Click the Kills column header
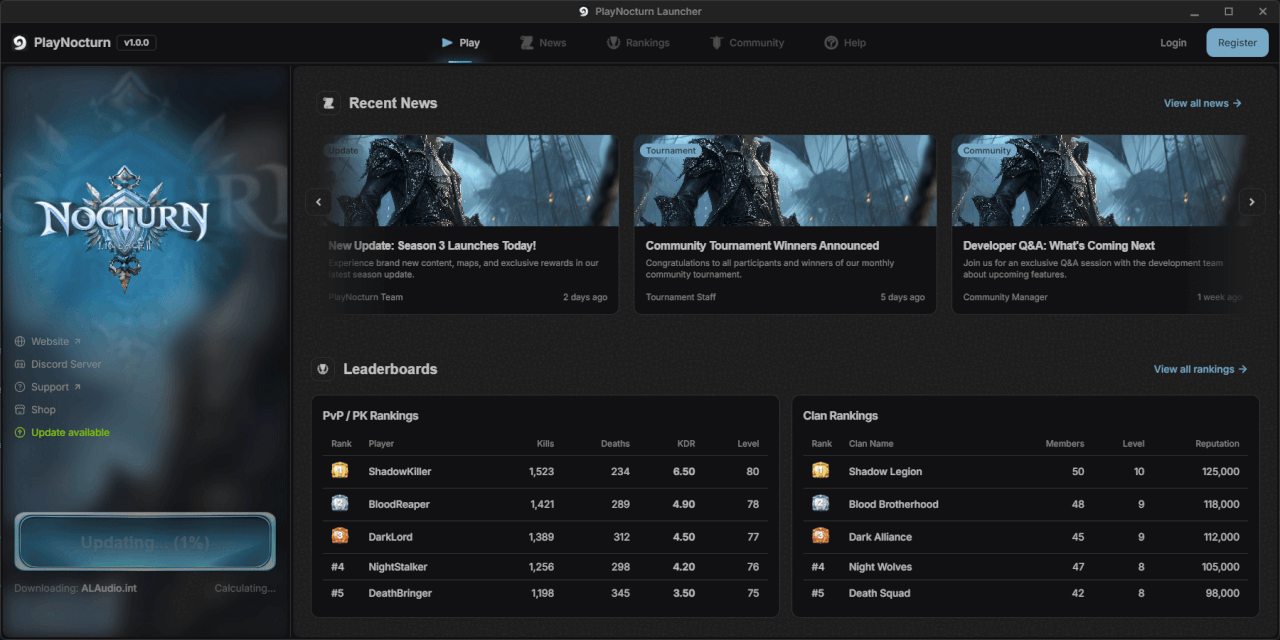Screen dimensions: 1280x640 tap(544, 444)
